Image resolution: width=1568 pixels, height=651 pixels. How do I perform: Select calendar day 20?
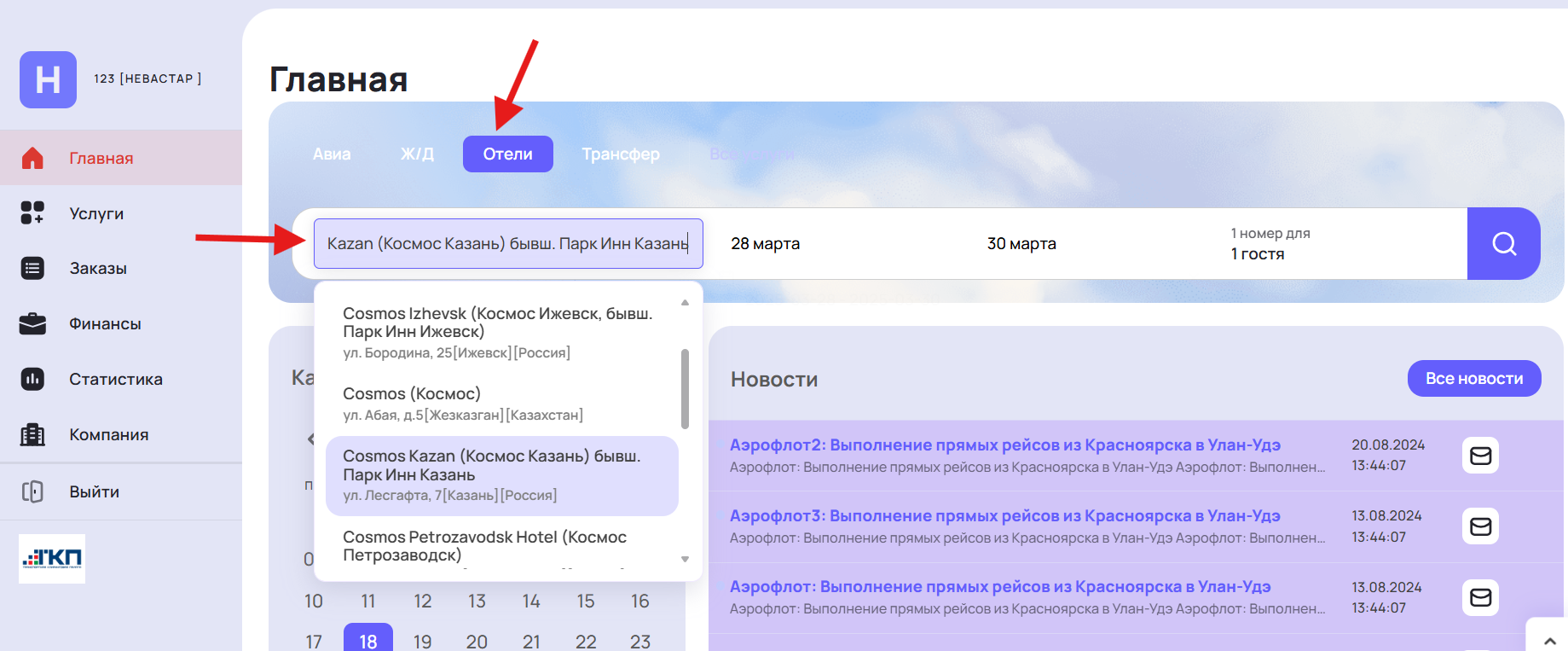(x=477, y=640)
